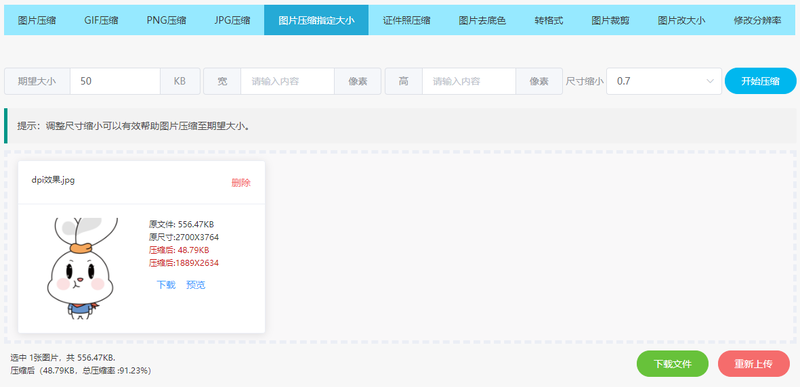Open the 证件照压缩 tab

pyautogui.click(x=406, y=20)
